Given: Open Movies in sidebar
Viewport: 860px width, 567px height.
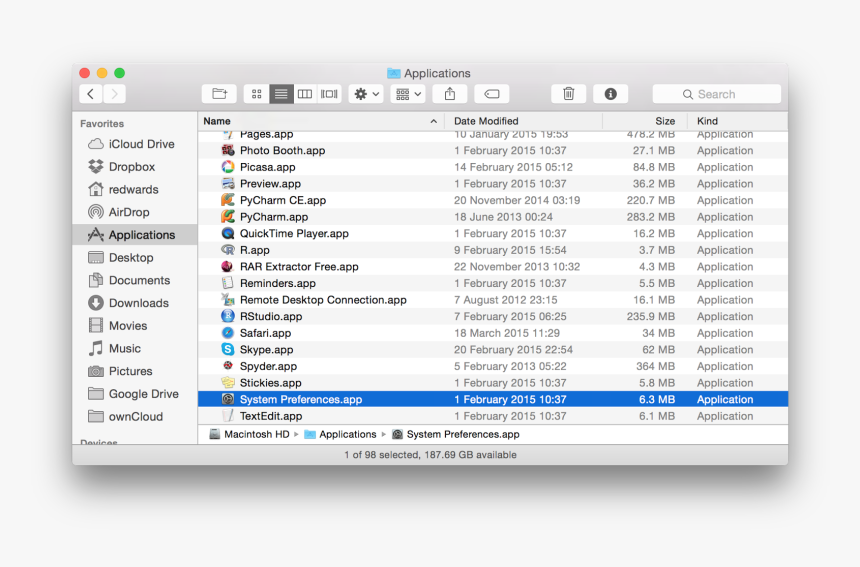Looking at the screenshot, I should pos(135,326).
